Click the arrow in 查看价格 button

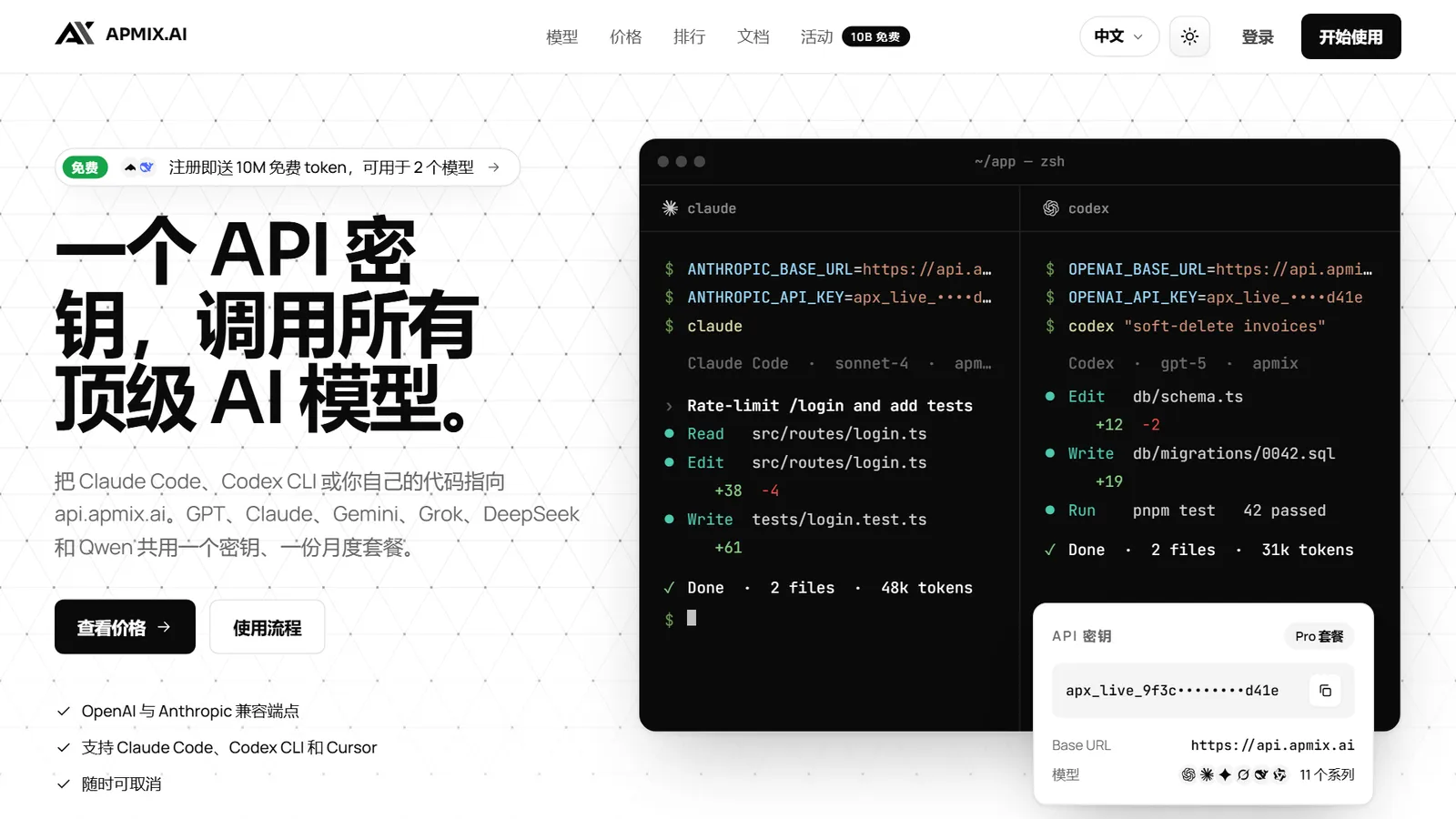(x=164, y=627)
